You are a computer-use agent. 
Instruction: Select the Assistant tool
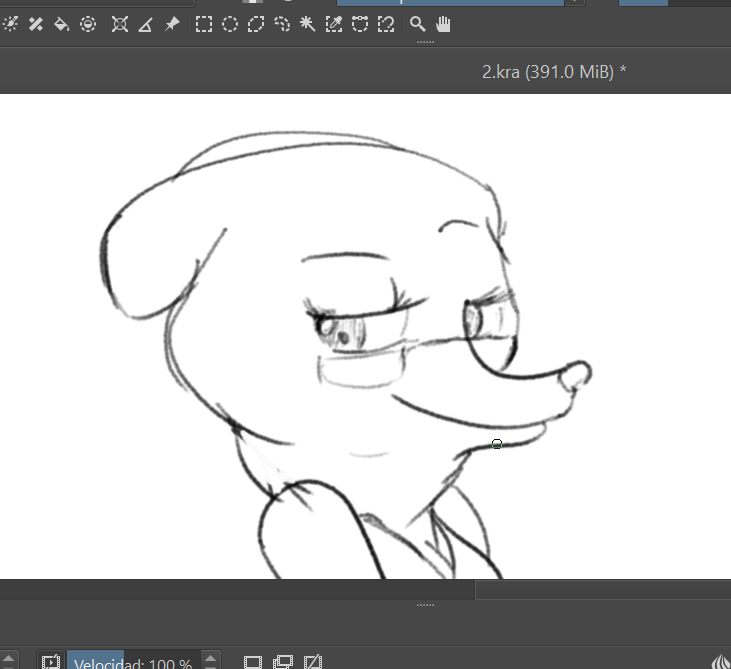point(120,24)
